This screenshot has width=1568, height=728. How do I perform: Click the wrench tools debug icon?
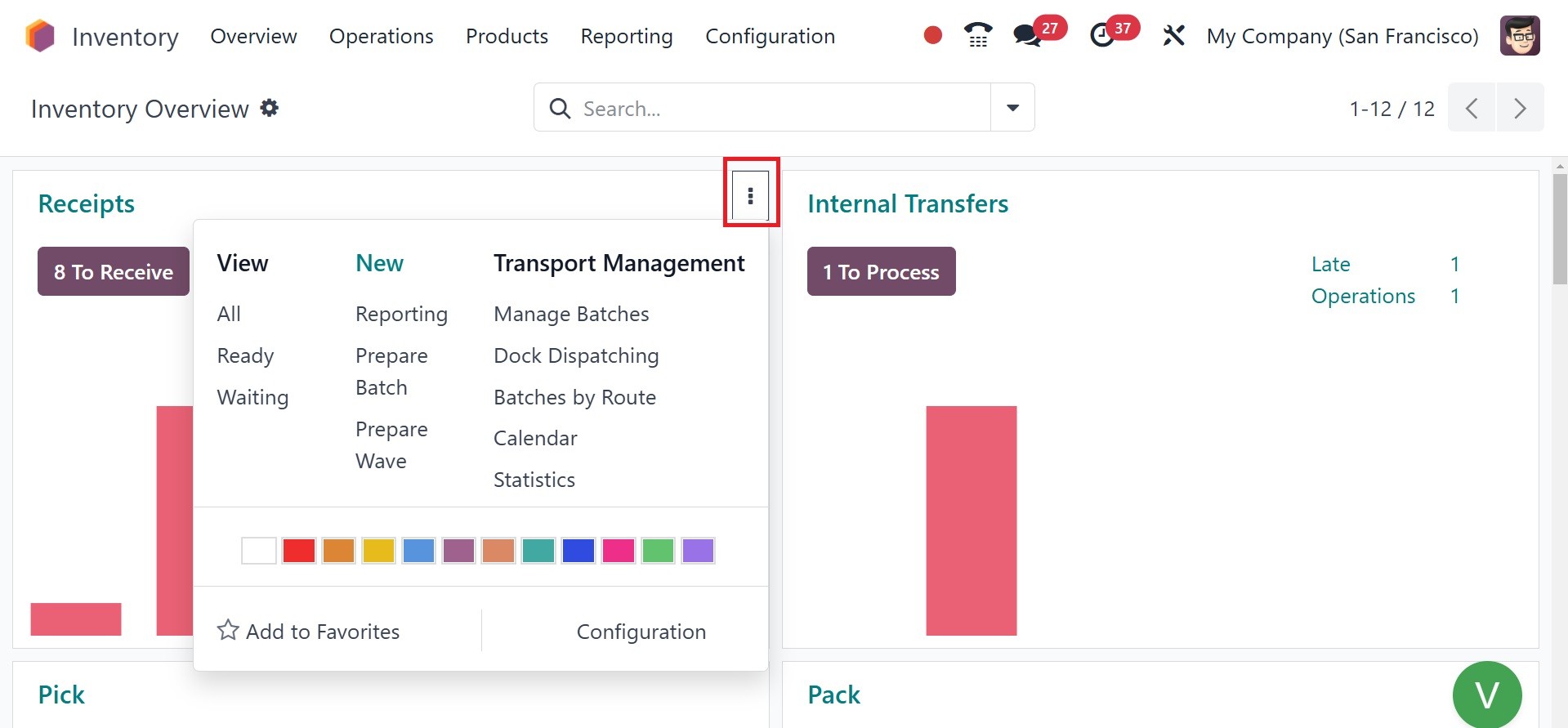tap(1173, 36)
